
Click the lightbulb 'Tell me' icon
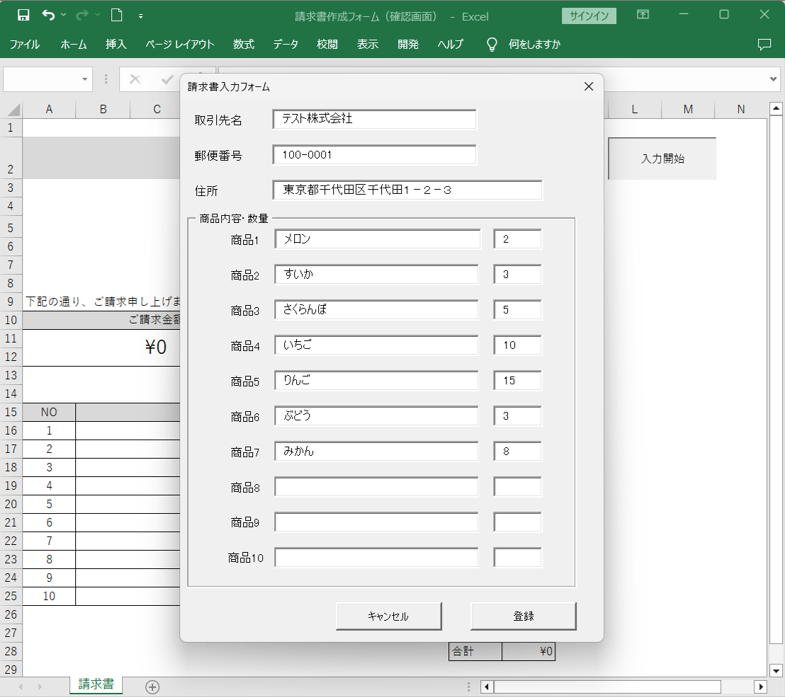point(491,45)
